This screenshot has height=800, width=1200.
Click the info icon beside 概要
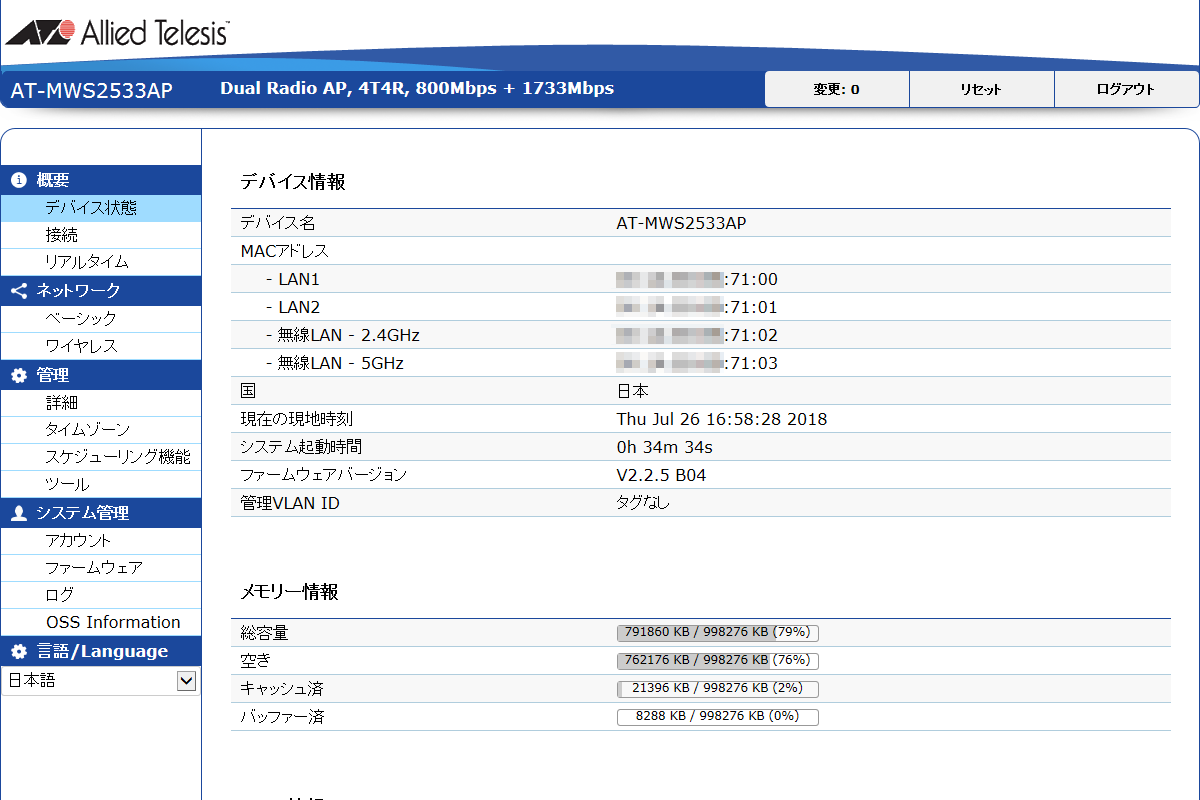click(x=18, y=180)
